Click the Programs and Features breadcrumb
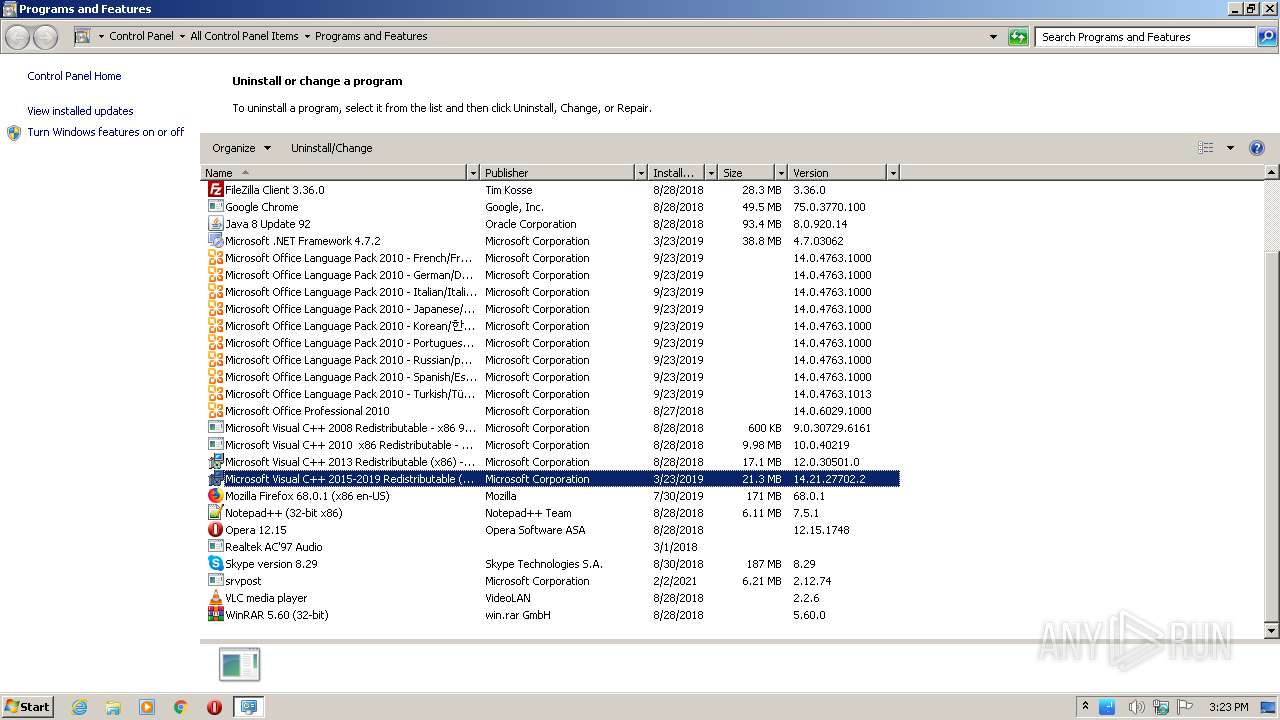The height and width of the screenshot is (720, 1280). click(x=371, y=36)
